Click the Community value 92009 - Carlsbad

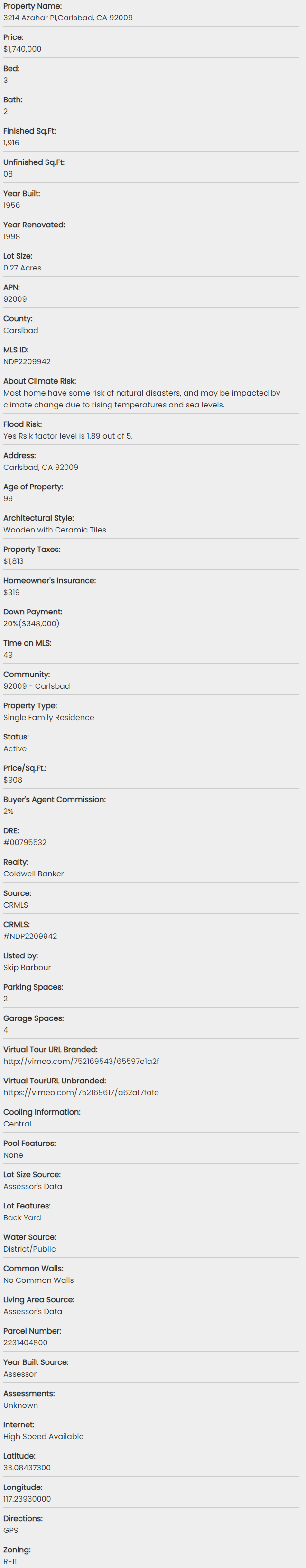37,686
